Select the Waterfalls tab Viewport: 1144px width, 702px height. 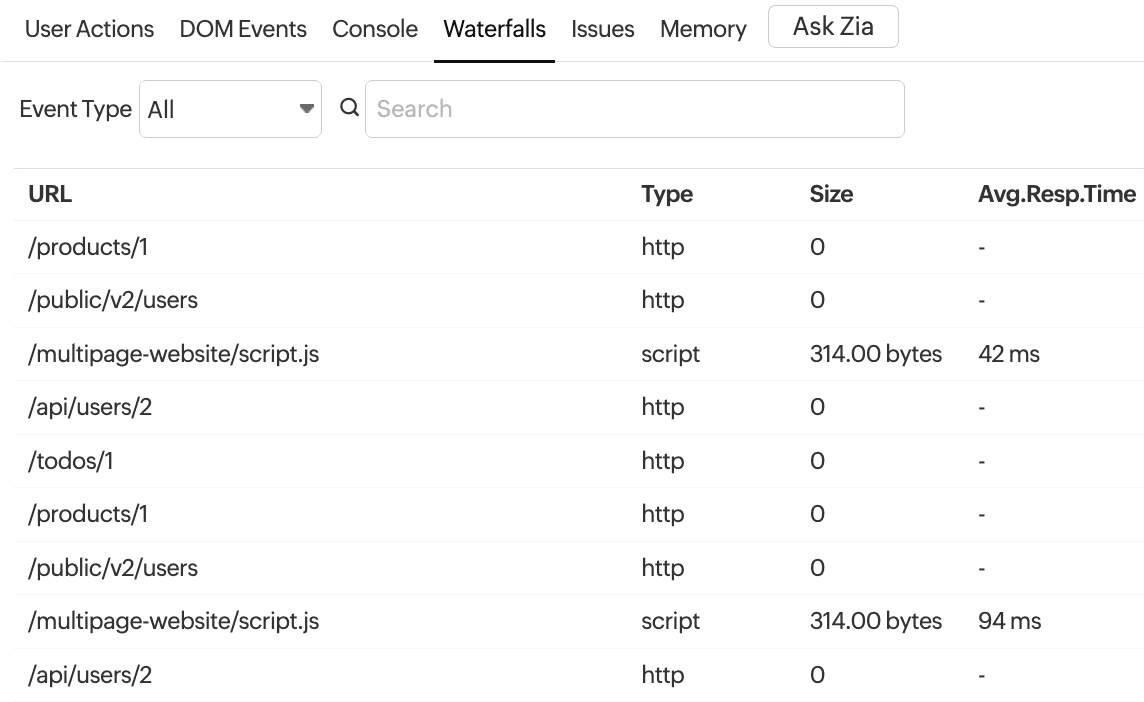(x=494, y=29)
